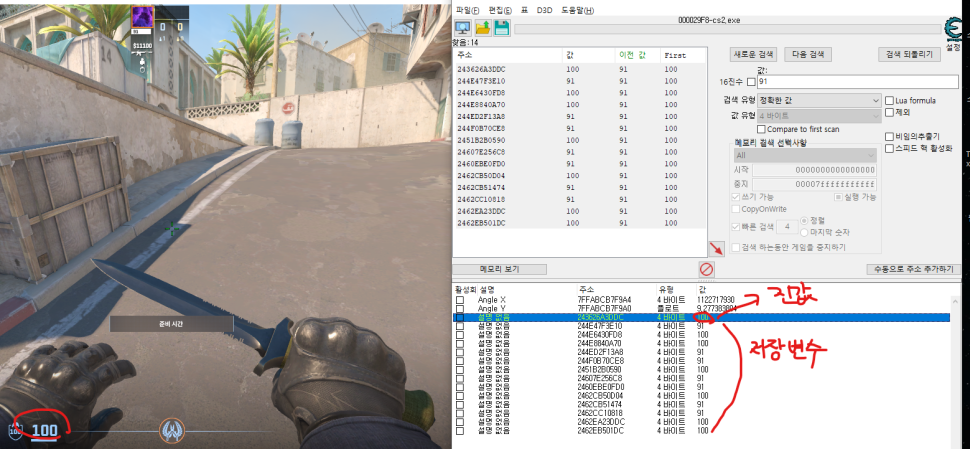
Task: Click the 중지 stop address field
Action: tap(815, 184)
